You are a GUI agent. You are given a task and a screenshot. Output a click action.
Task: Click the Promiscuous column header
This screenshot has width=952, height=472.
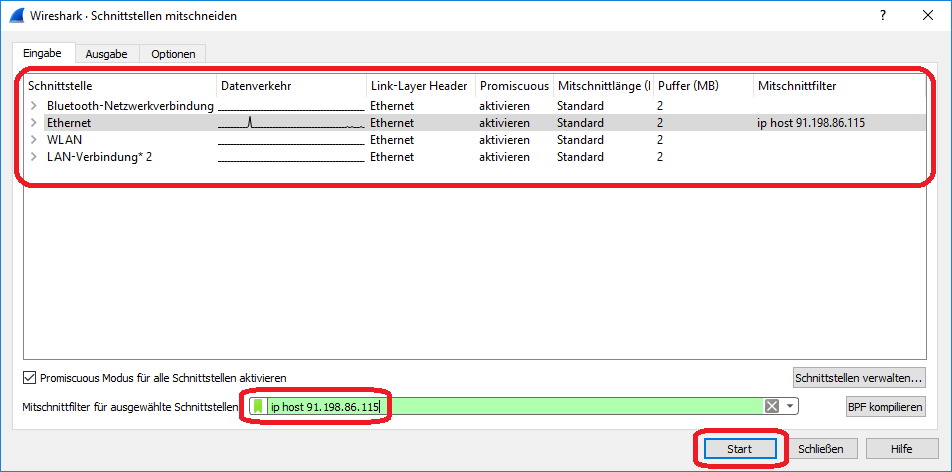[514, 86]
